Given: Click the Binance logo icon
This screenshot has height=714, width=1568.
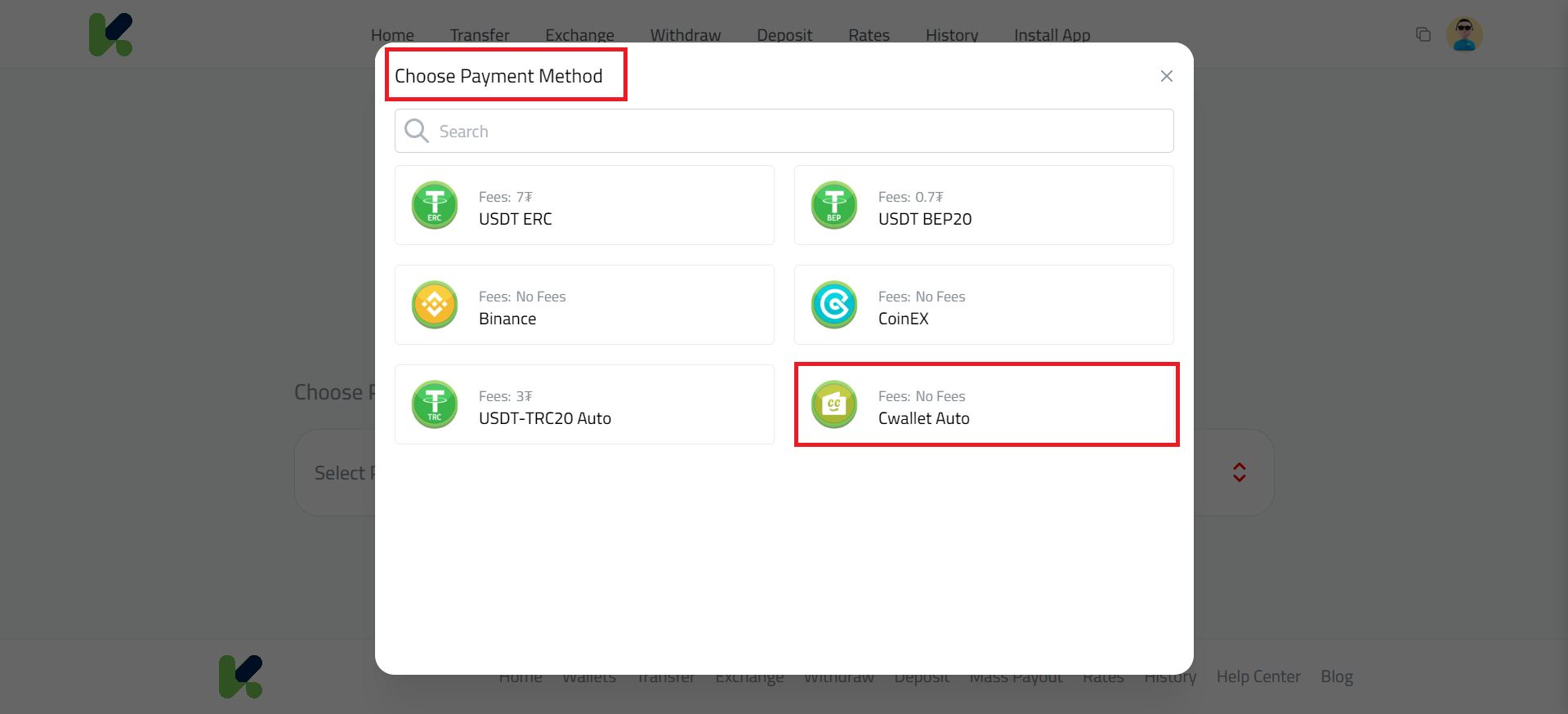Looking at the screenshot, I should click(435, 305).
